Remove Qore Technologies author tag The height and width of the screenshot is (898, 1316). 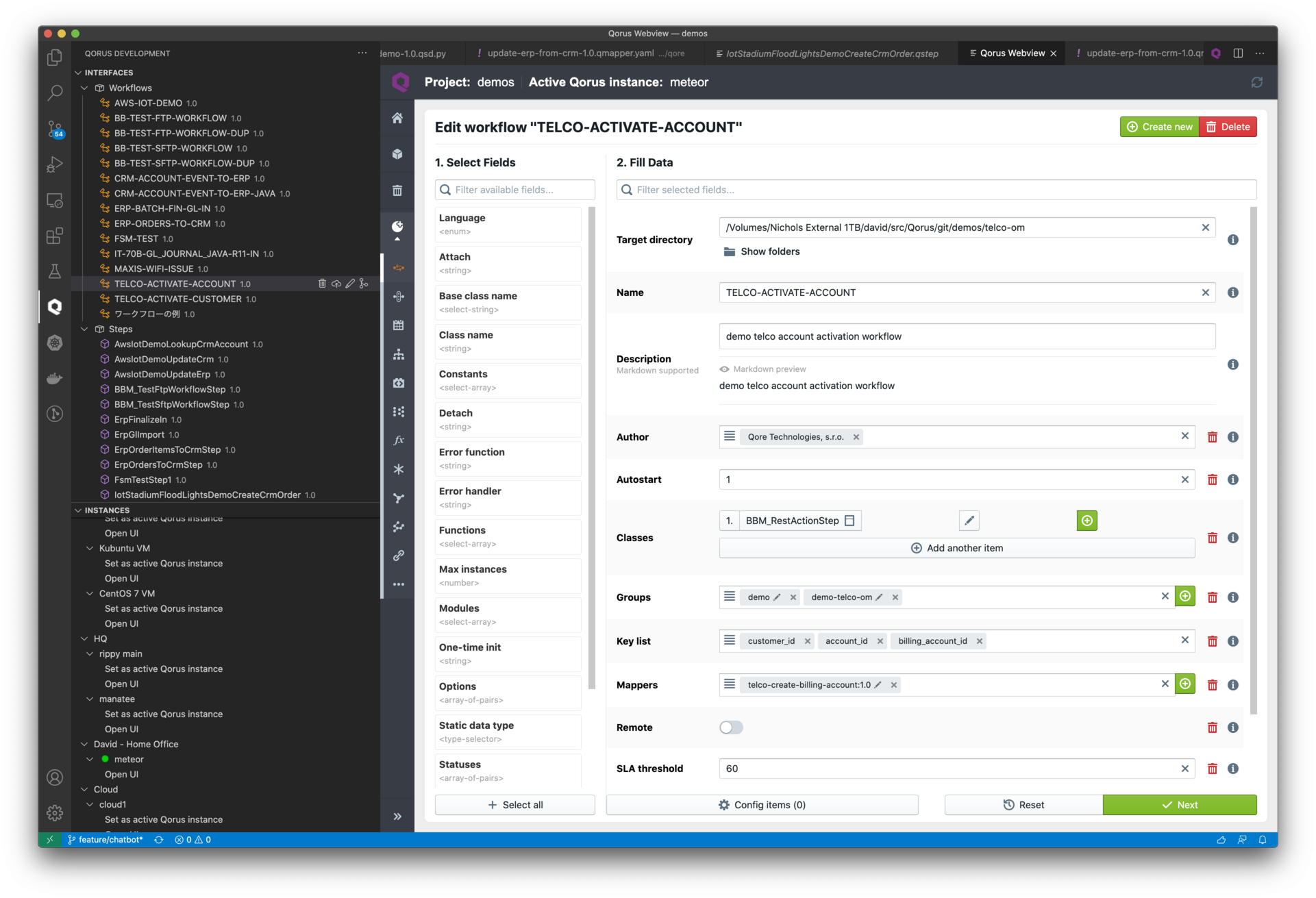(x=856, y=437)
